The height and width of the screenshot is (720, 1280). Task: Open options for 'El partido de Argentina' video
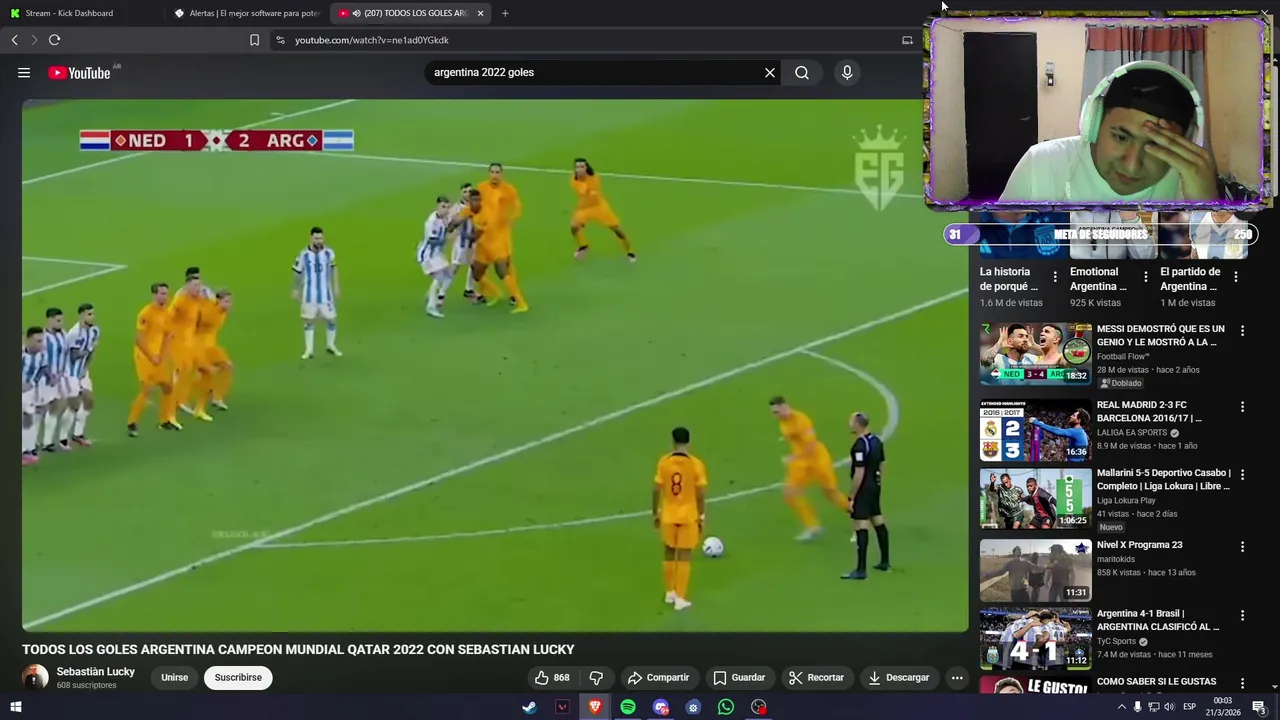pos(1236,277)
